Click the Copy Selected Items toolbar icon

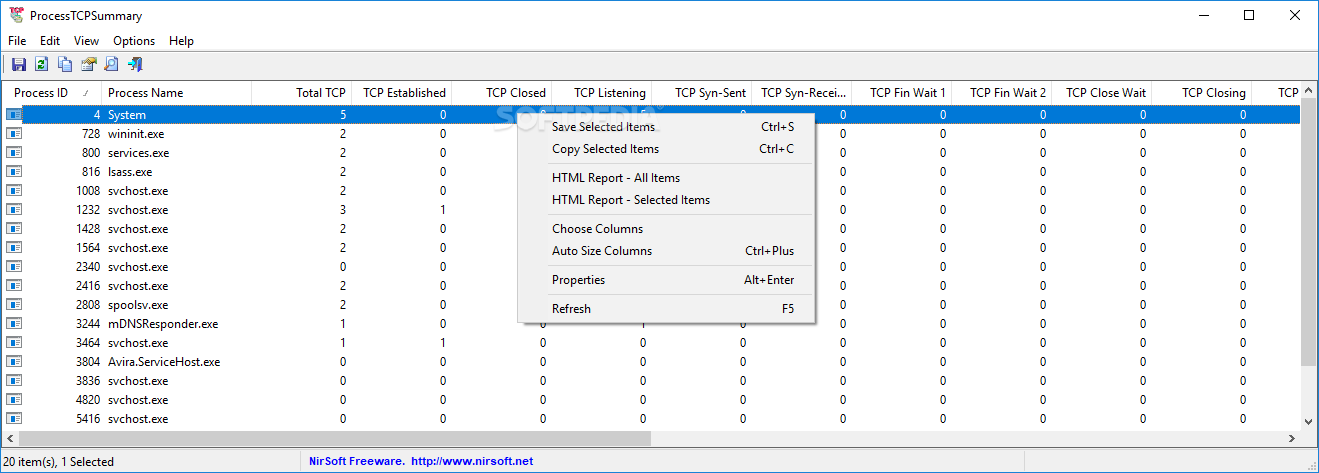65,65
